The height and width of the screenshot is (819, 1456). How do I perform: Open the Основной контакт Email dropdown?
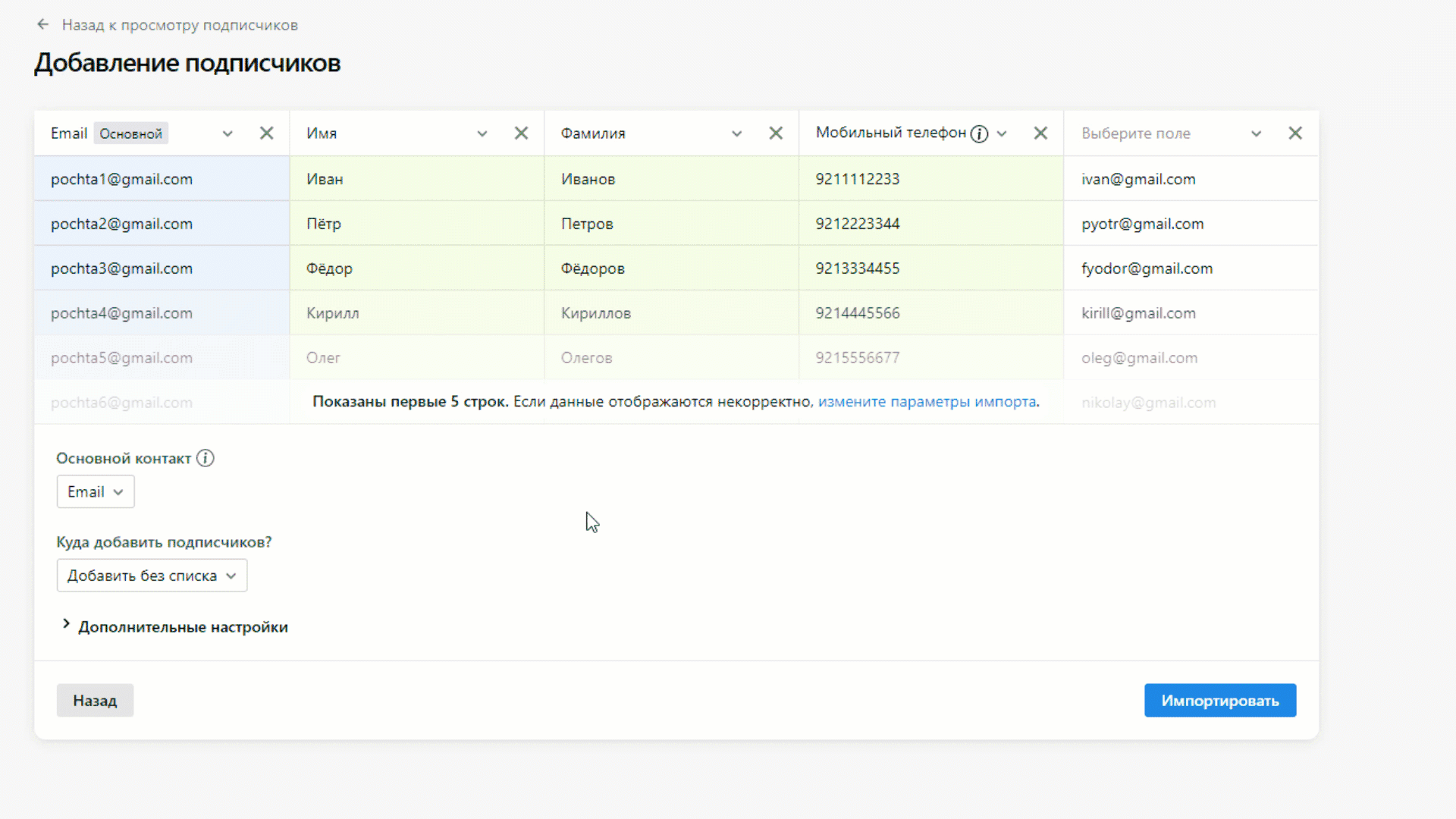click(x=95, y=491)
